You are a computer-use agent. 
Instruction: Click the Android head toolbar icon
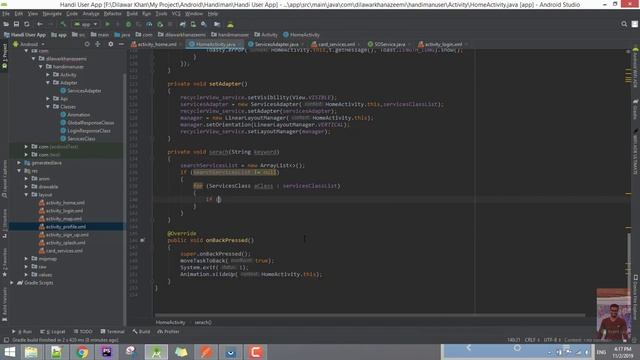point(230,24)
